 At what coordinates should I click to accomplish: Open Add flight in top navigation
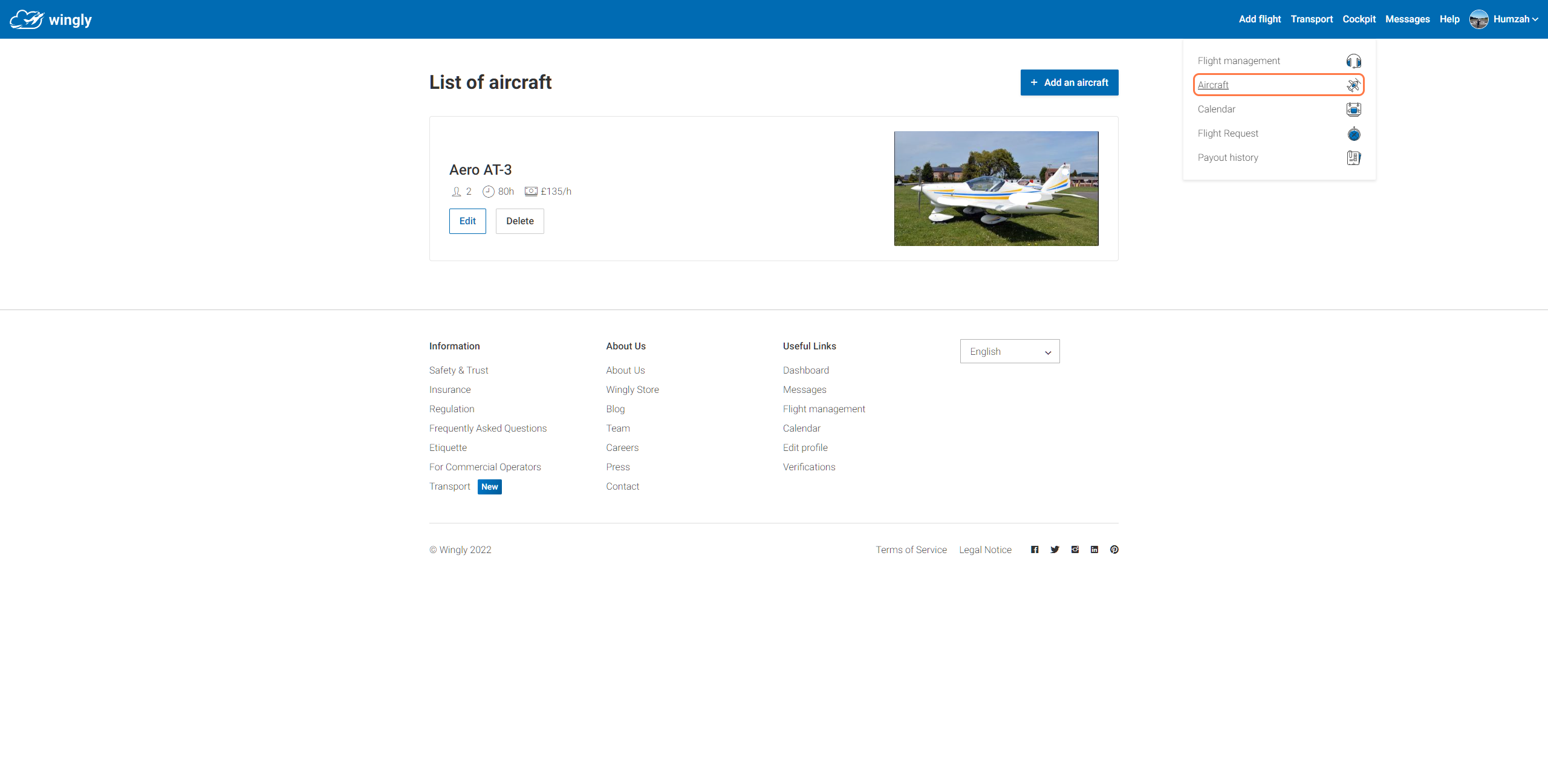click(1260, 19)
